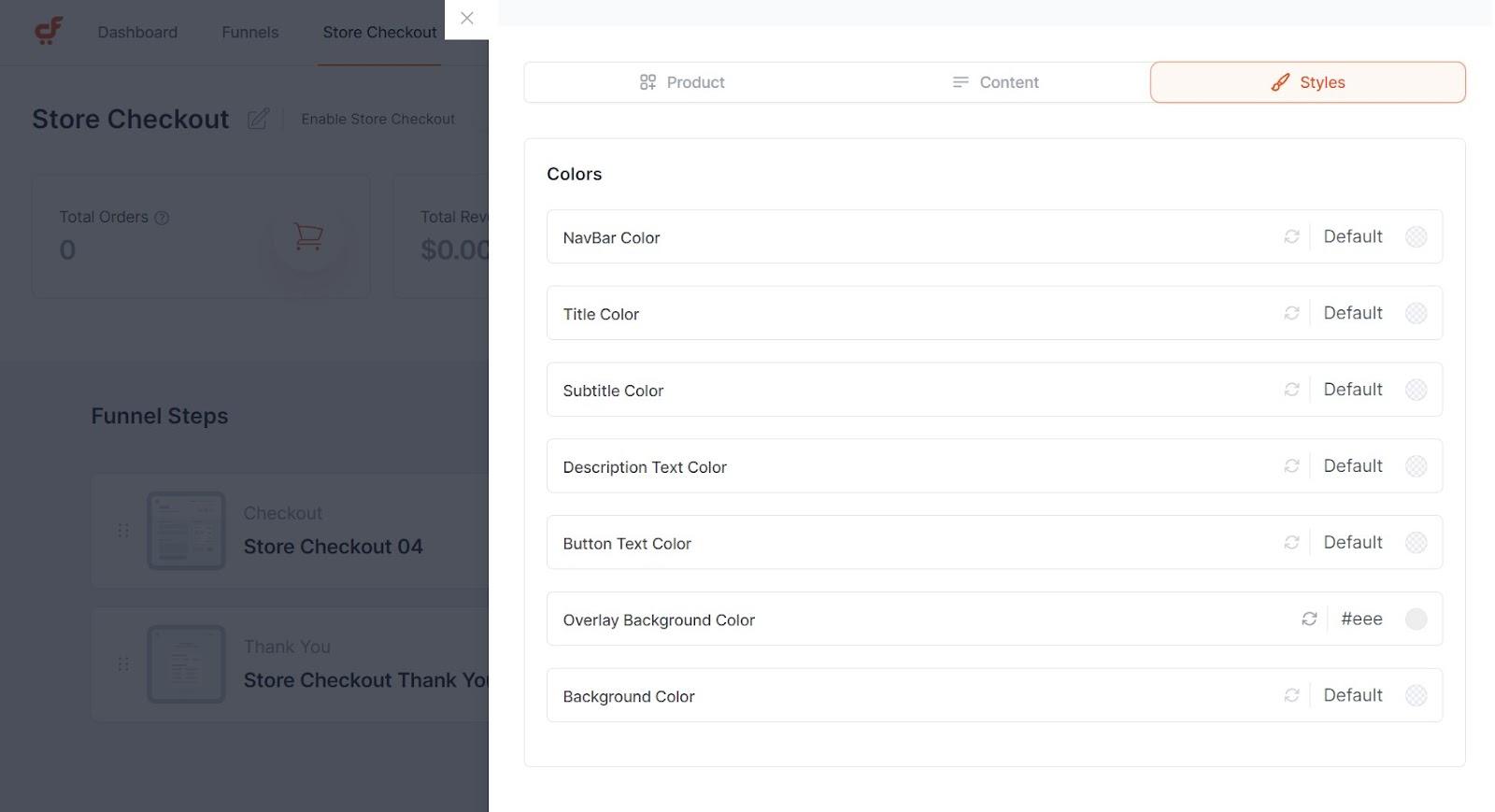
Task: Reset the NavBar Color value
Action: click(1291, 236)
